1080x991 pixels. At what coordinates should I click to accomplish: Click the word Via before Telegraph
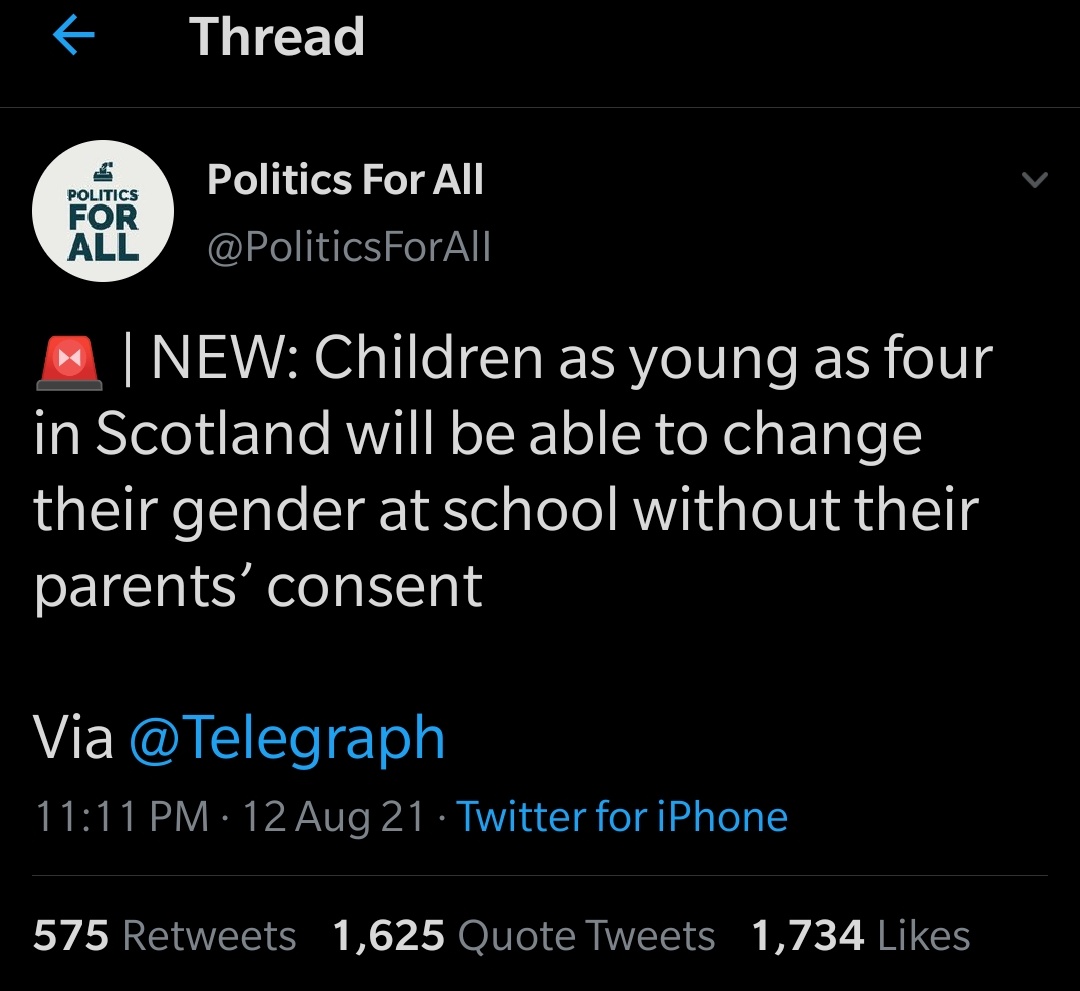pyautogui.click(x=73, y=738)
